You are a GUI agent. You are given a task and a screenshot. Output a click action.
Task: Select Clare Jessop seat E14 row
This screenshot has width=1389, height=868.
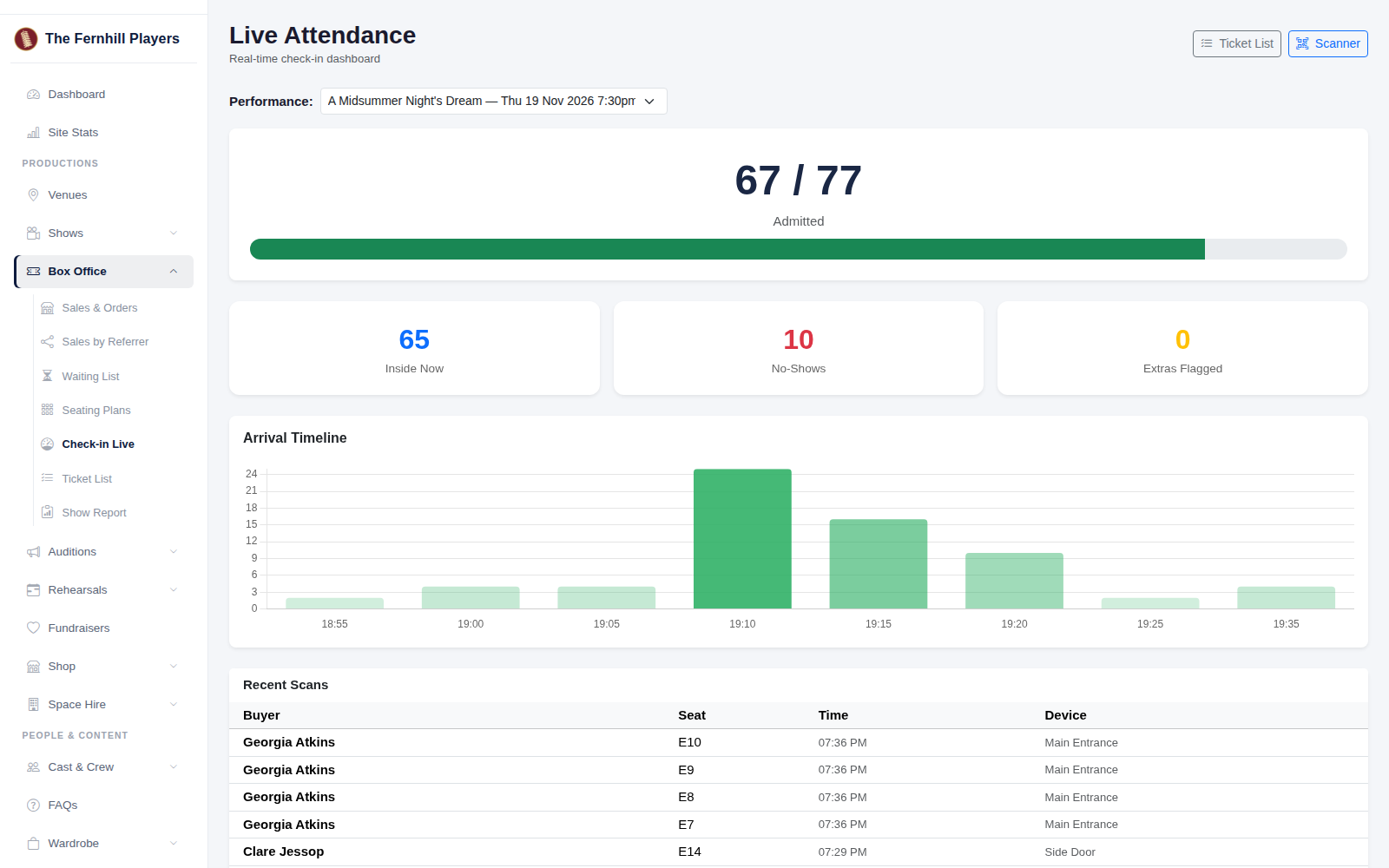pos(799,852)
